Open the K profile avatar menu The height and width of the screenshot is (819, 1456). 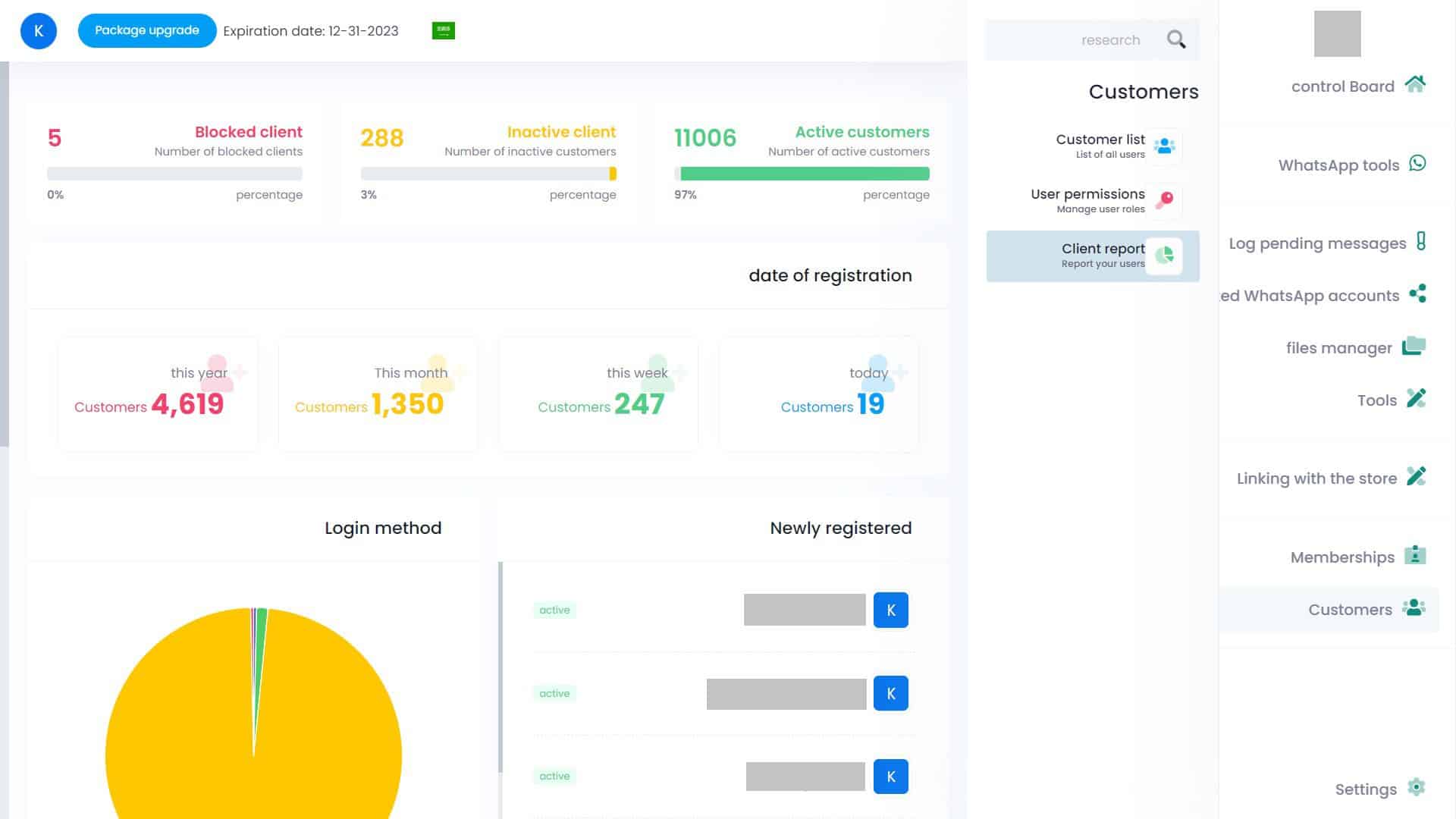pos(39,31)
